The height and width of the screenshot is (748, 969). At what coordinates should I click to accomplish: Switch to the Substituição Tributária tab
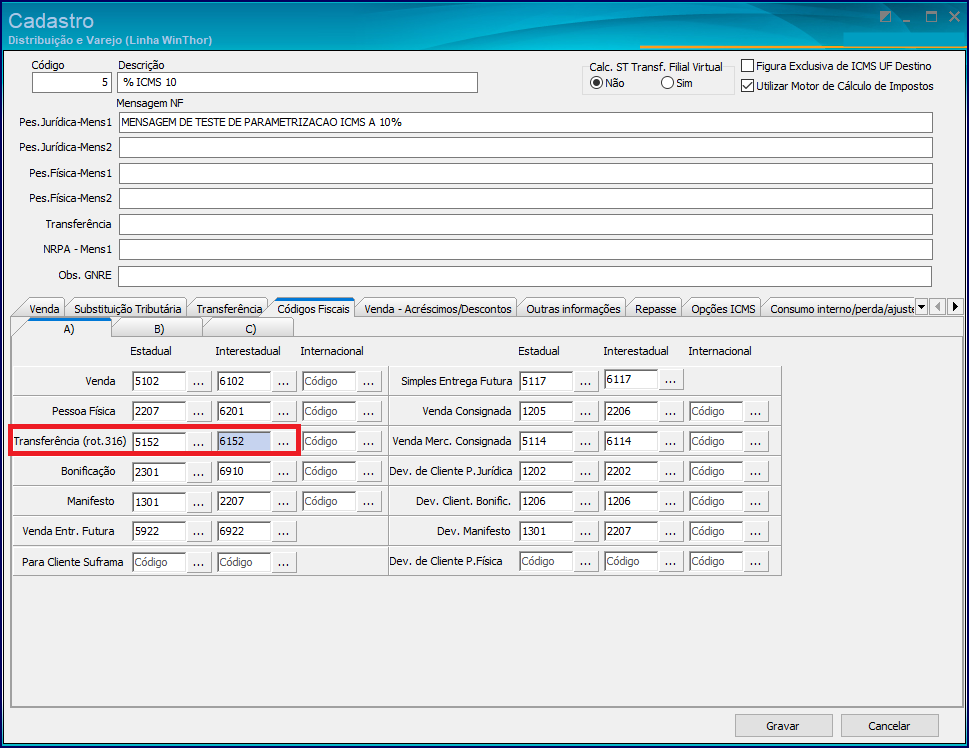coord(127,308)
